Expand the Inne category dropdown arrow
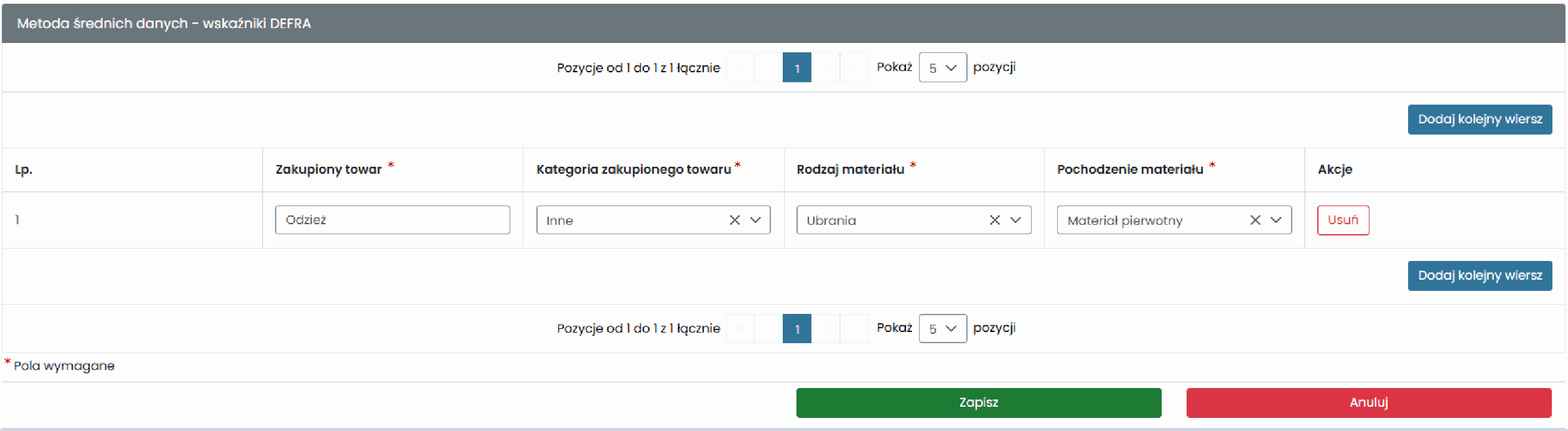 755,220
